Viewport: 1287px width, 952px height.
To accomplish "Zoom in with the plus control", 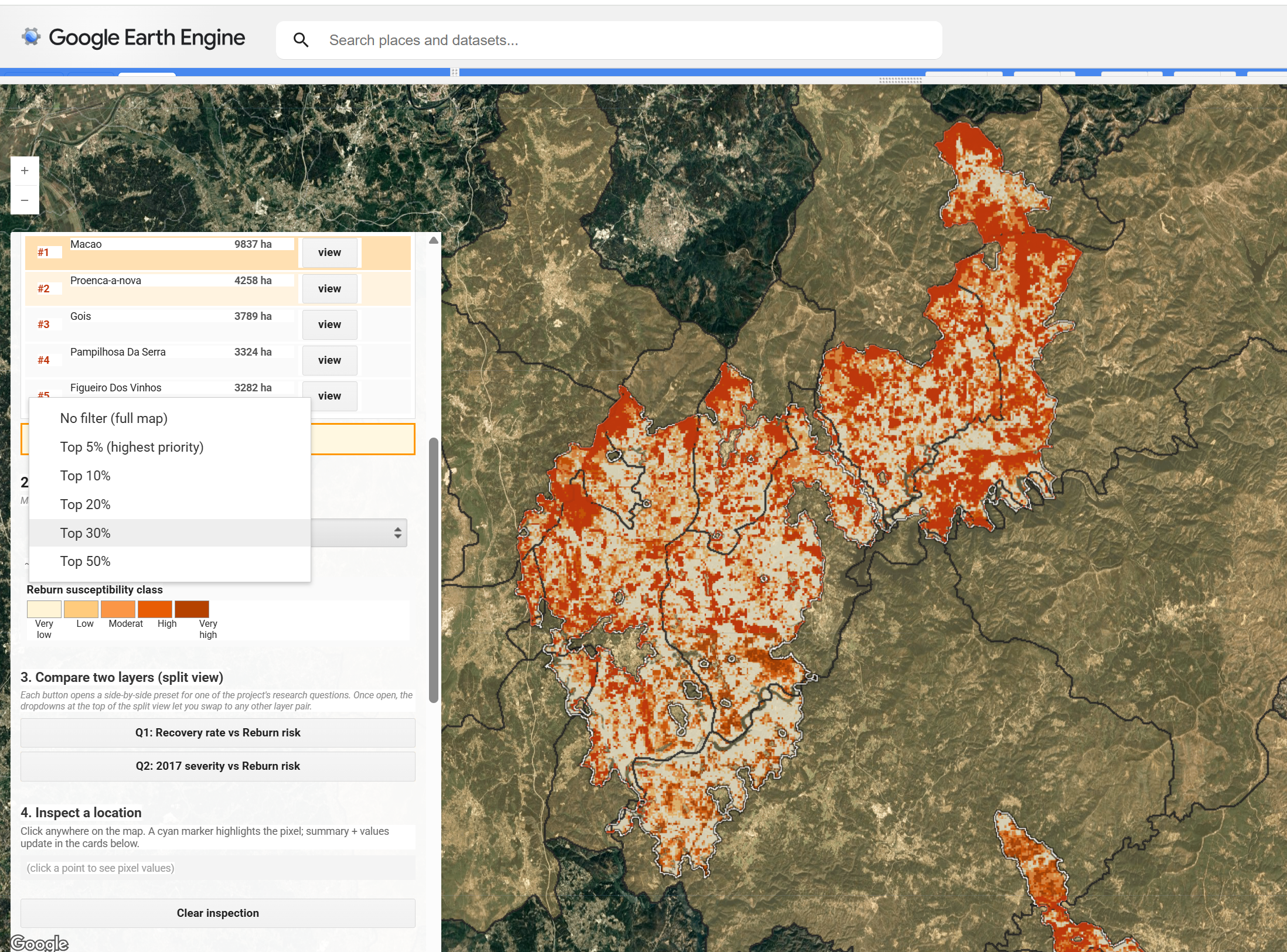I will coord(24,170).
